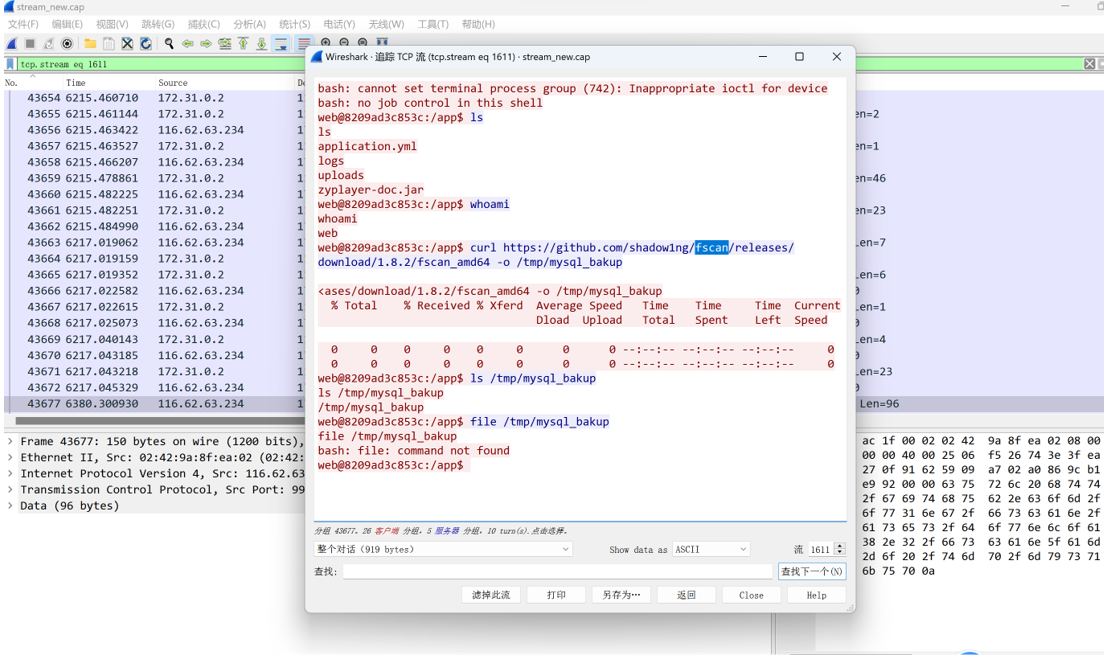1104x658 pixels.
Task: Open the 统计(S) menu
Action: 294,24
